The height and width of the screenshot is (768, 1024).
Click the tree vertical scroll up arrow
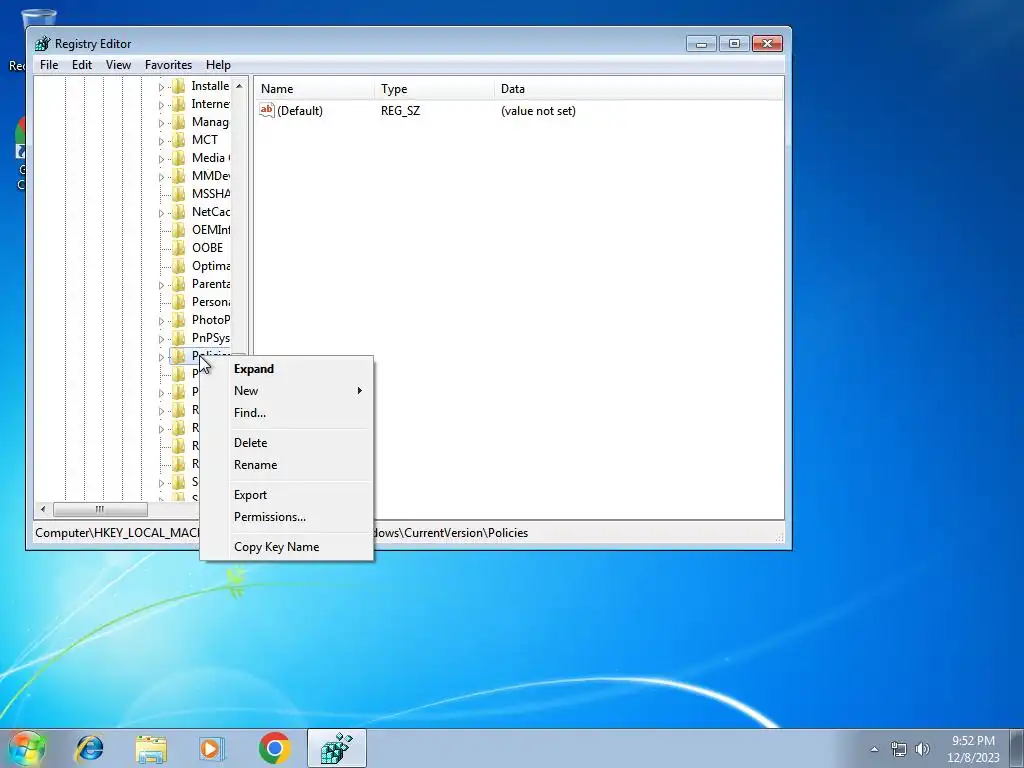(x=239, y=86)
